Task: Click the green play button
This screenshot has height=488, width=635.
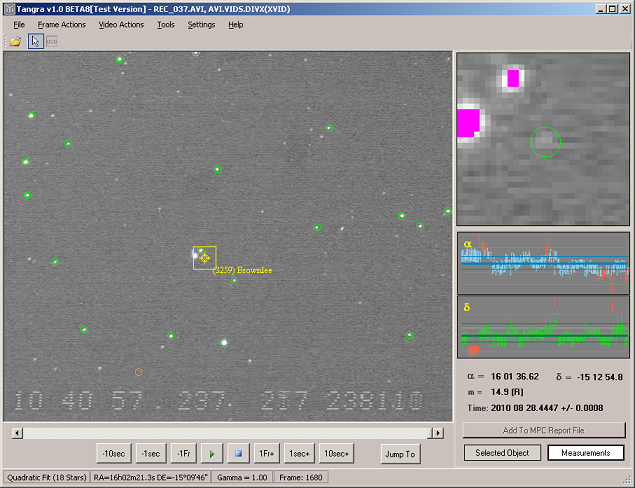Action: coord(212,454)
